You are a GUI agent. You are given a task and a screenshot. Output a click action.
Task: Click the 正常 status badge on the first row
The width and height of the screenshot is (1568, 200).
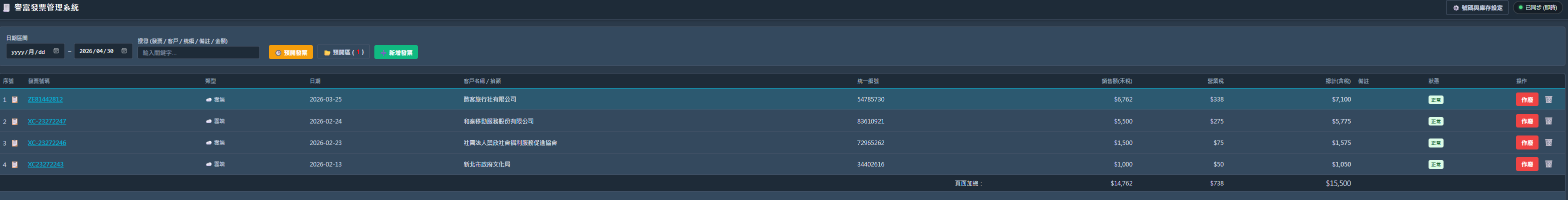click(1436, 99)
